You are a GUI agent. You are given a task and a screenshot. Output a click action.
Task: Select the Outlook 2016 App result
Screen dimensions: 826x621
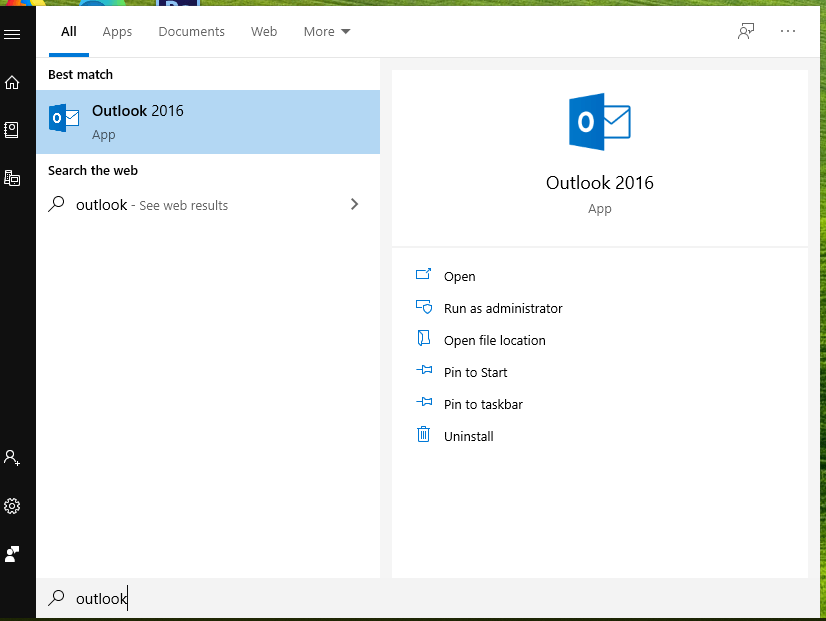pyautogui.click(x=208, y=122)
